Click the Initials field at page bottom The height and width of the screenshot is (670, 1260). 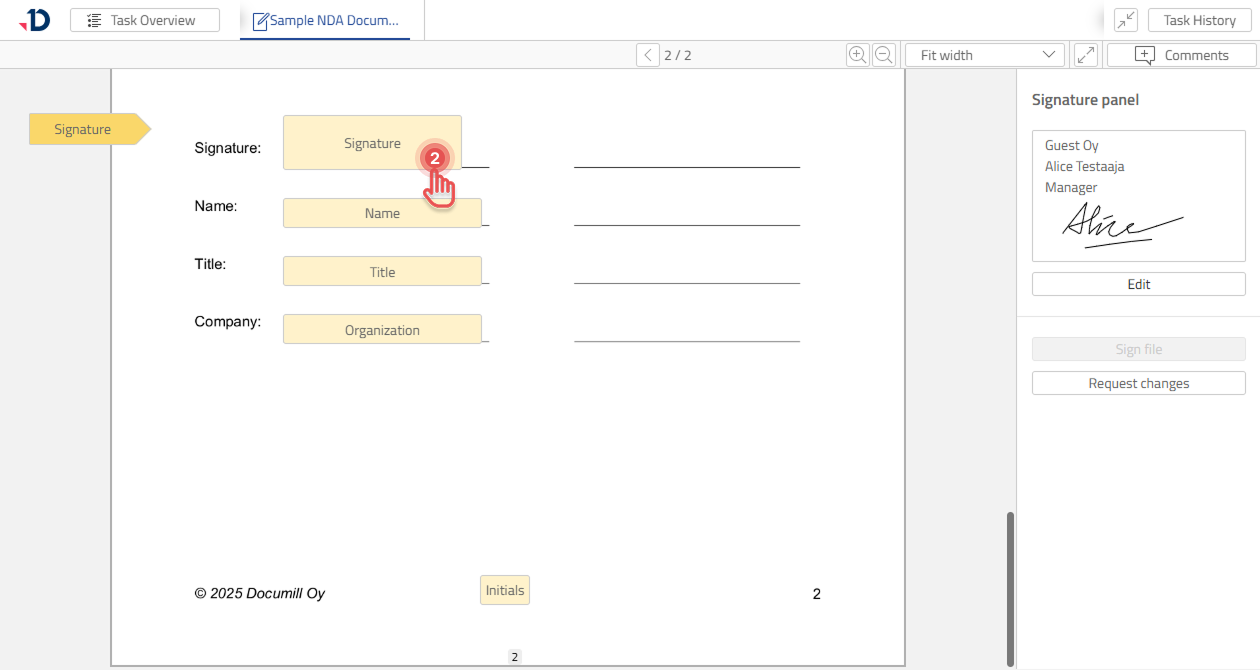[x=504, y=589]
